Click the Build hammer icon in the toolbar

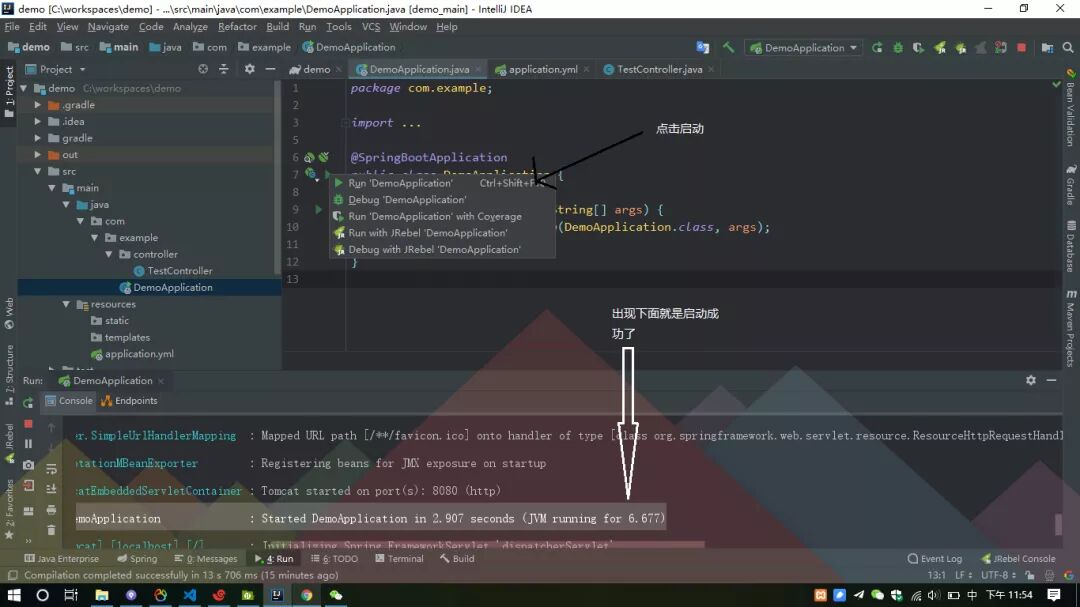(x=728, y=48)
